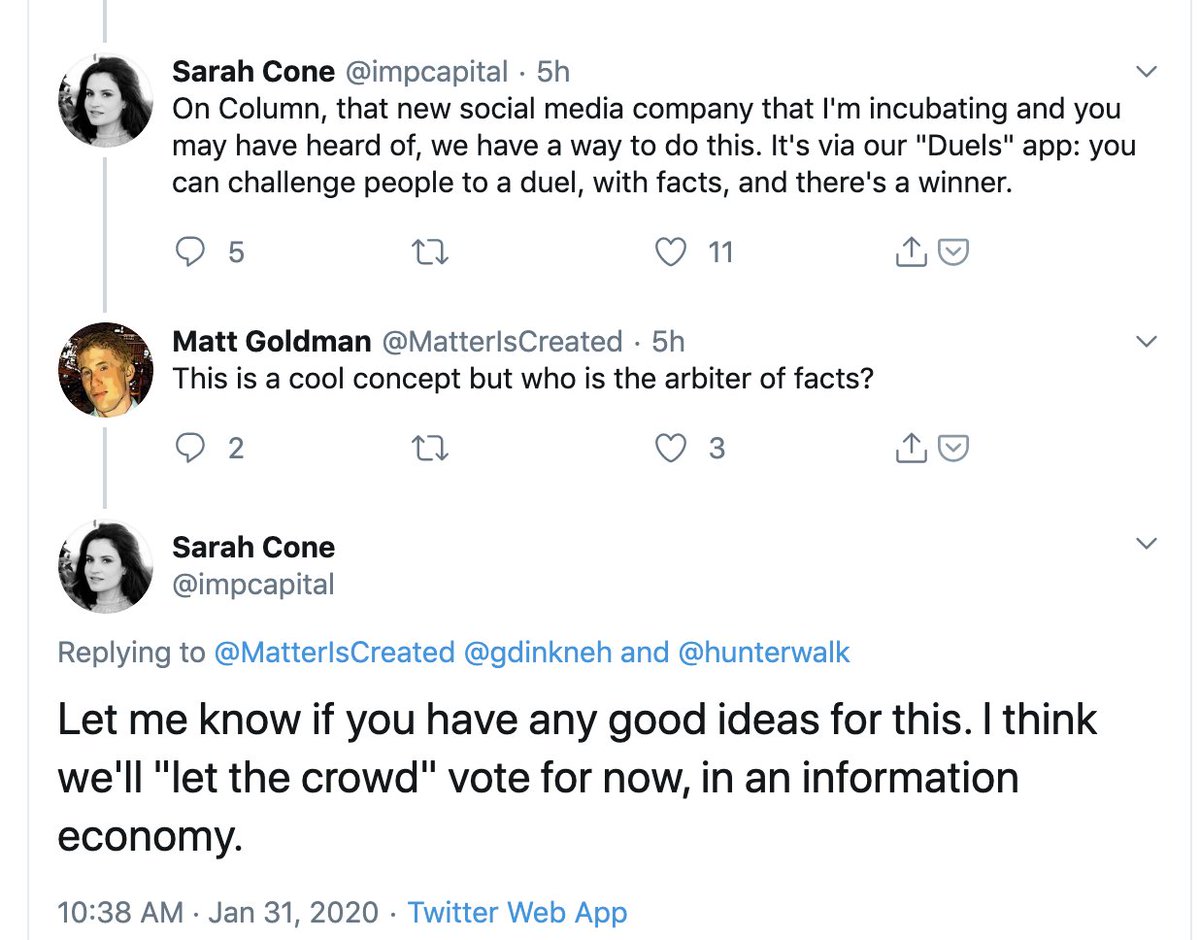Open @MatterIsCreated mention in reply line
The width and height of the screenshot is (1200, 940).
(x=334, y=653)
